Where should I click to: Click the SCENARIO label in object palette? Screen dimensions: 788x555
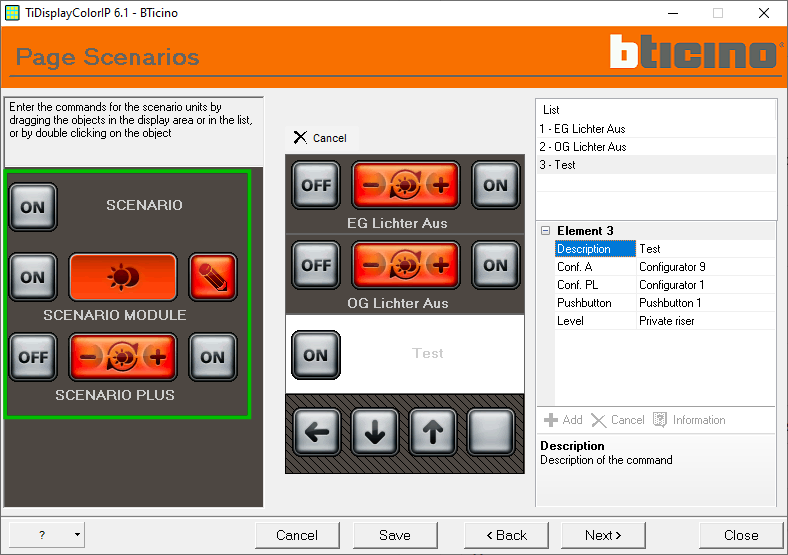click(x=144, y=205)
